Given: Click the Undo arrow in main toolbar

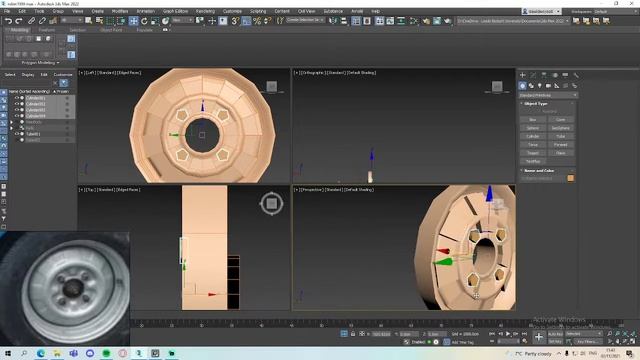Looking at the screenshot, I should [x=8, y=21].
